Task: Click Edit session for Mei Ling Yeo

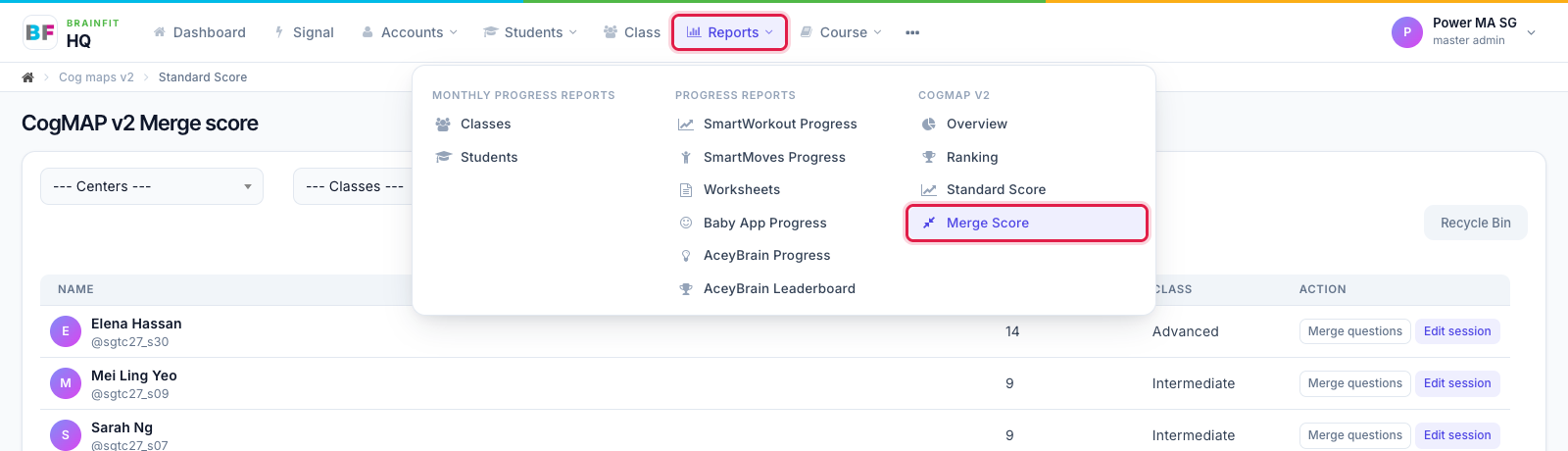Action: coord(1456,383)
